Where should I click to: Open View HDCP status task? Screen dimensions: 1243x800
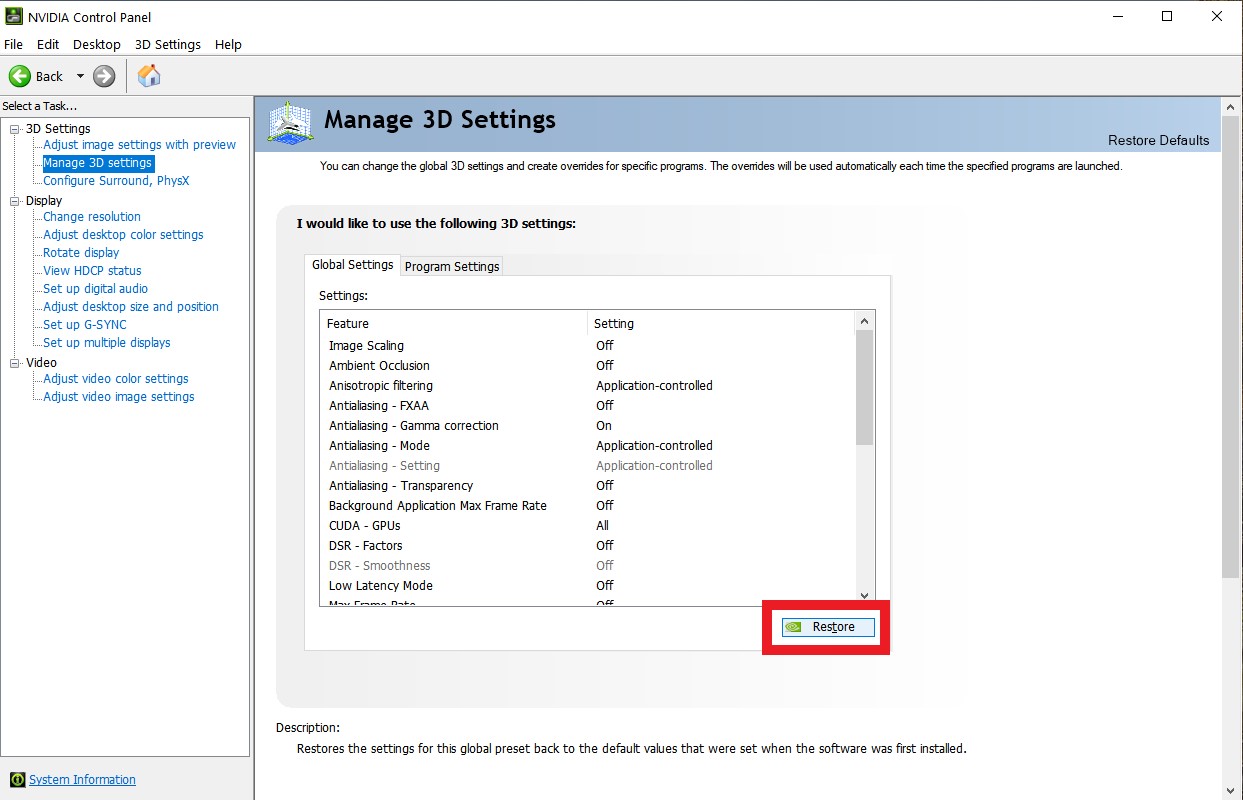click(x=92, y=271)
